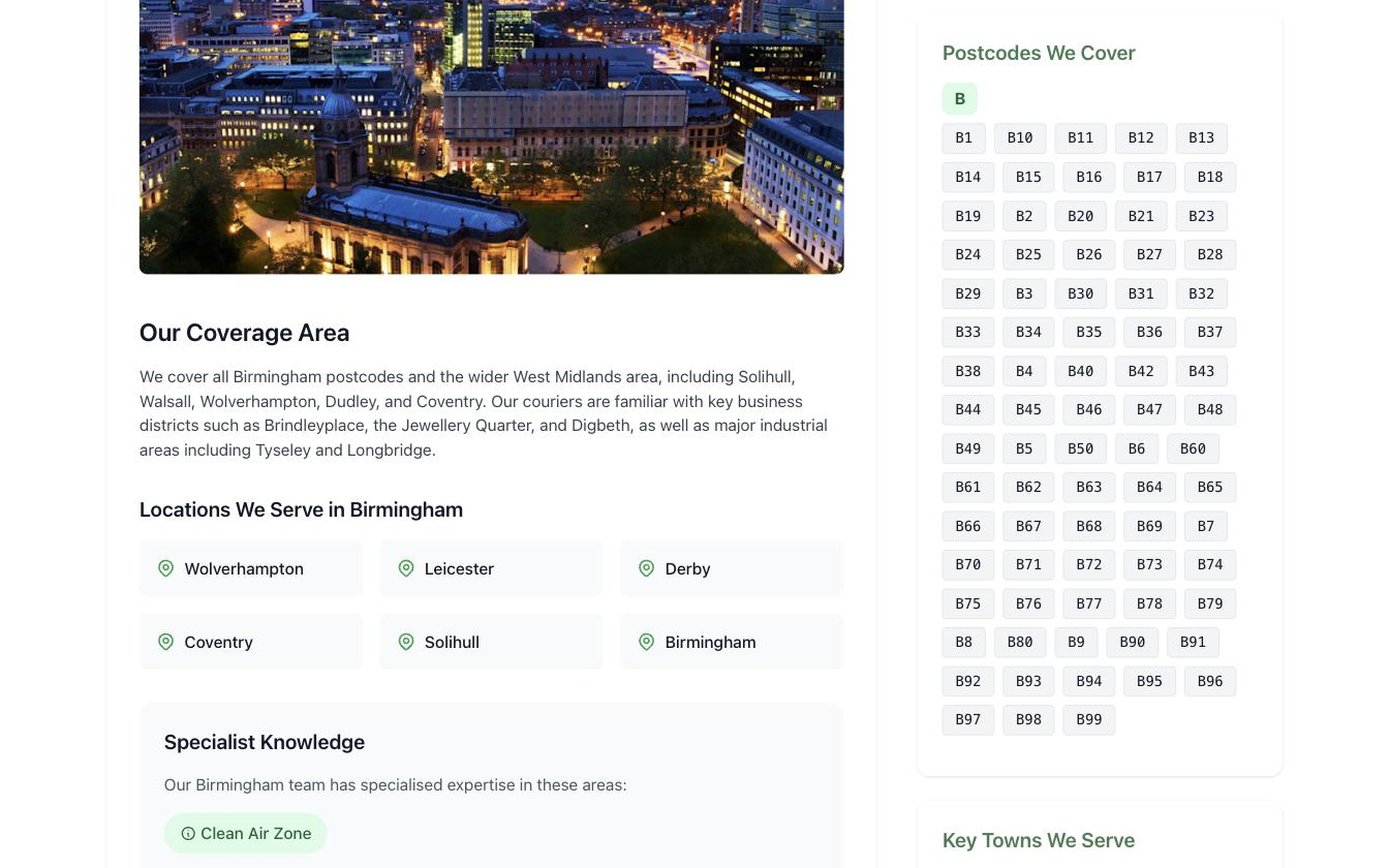Choose the B14 postcode chip
Image resolution: width=1389 pixels, height=868 pixels.
click(968, 177)
